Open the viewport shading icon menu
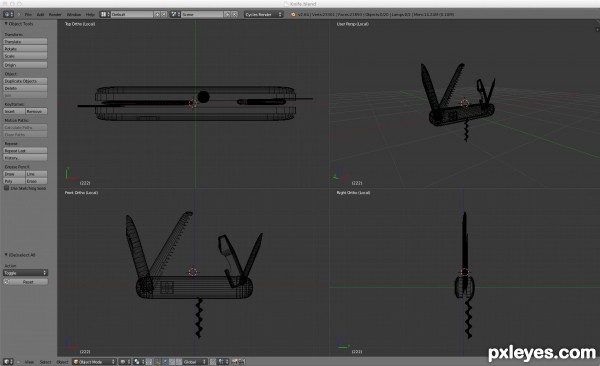The image size is (600, 366). pyautogui.click(x=124, y=361)
